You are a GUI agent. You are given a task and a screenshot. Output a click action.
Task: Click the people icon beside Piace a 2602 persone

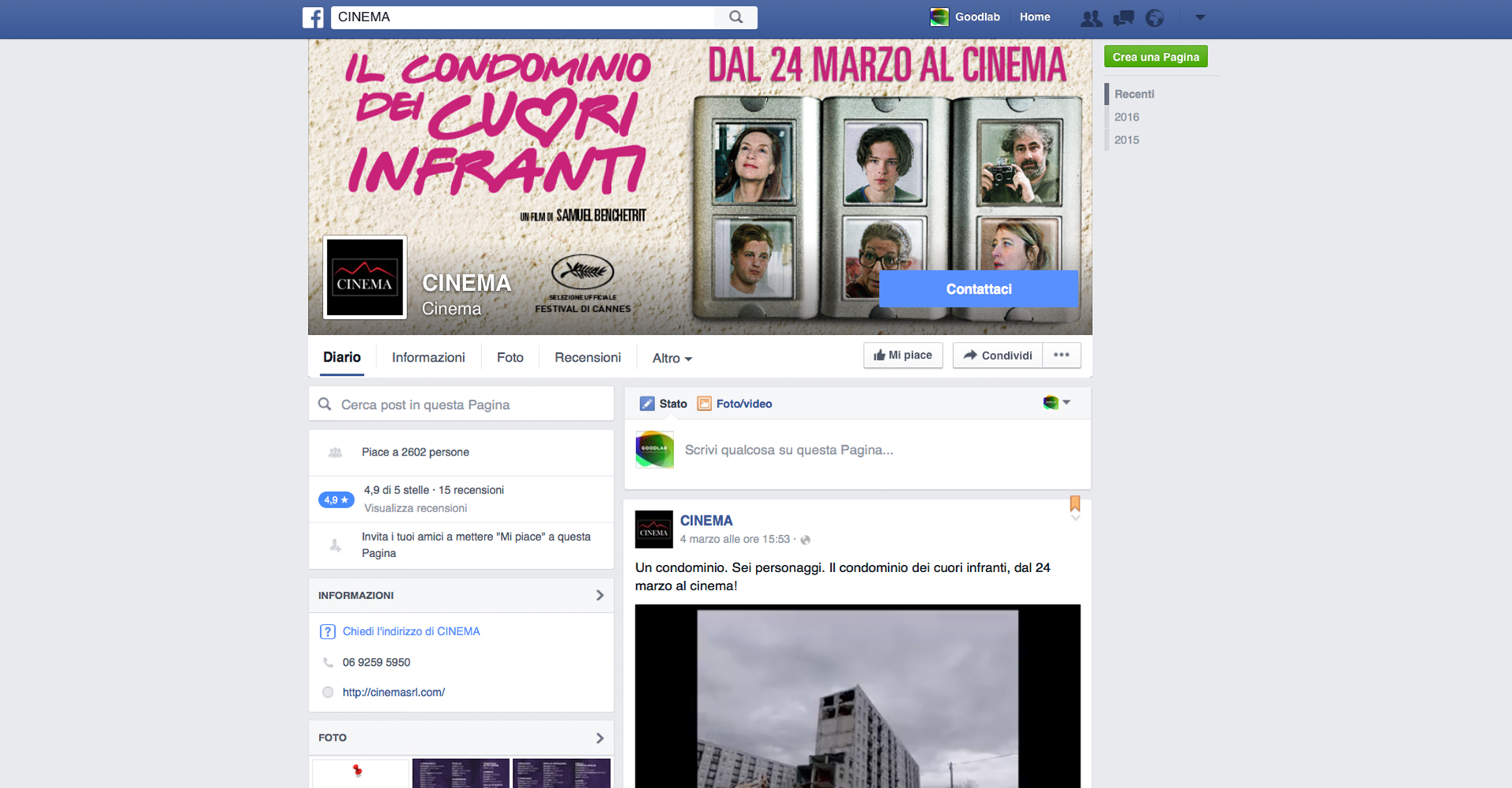click(x=335, y=452)
